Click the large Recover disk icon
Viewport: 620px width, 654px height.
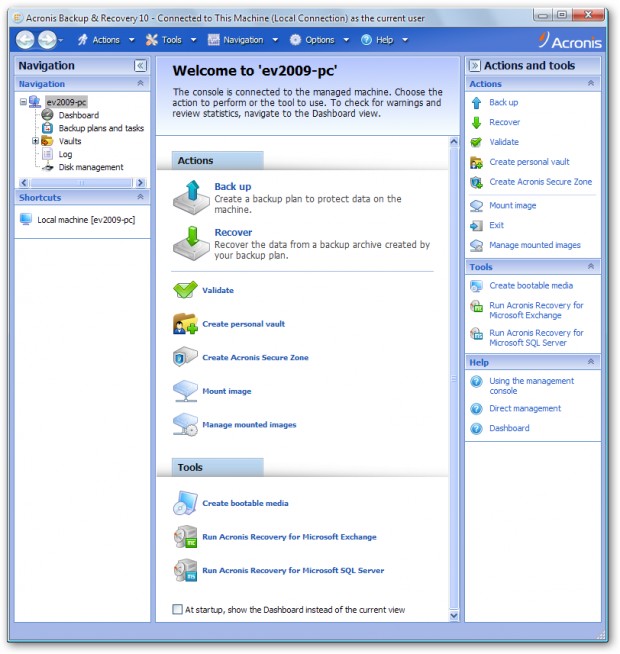click(192, 243)
